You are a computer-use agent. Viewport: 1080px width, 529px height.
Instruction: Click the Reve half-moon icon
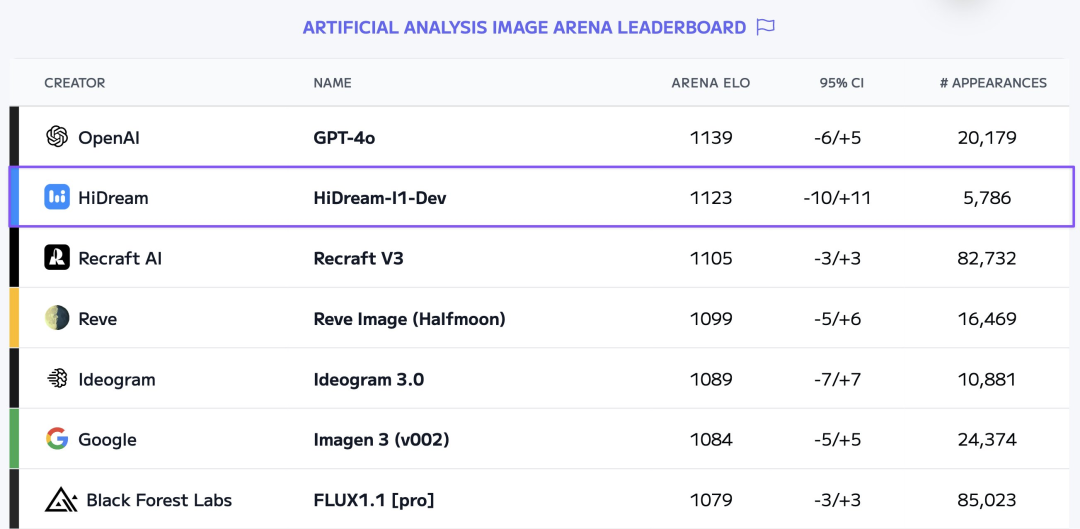tap(57, 318)
